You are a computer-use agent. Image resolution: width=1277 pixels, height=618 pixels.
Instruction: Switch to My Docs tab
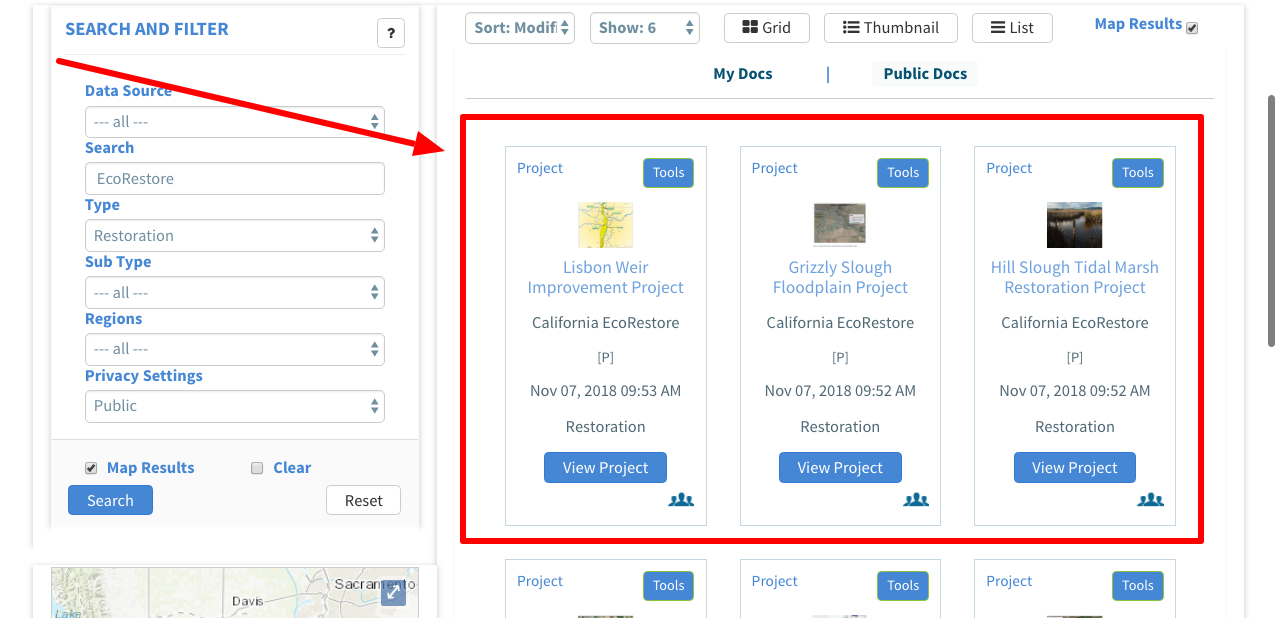click(742, 74)
